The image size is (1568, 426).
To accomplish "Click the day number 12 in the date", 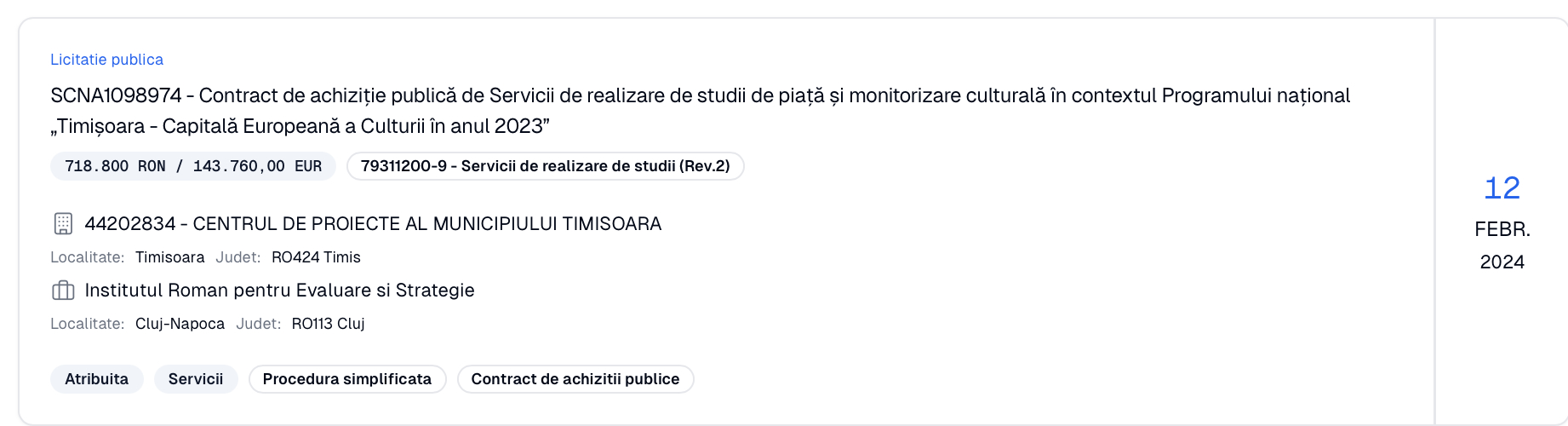I will pyautogui.click(x=1502, y=188).
